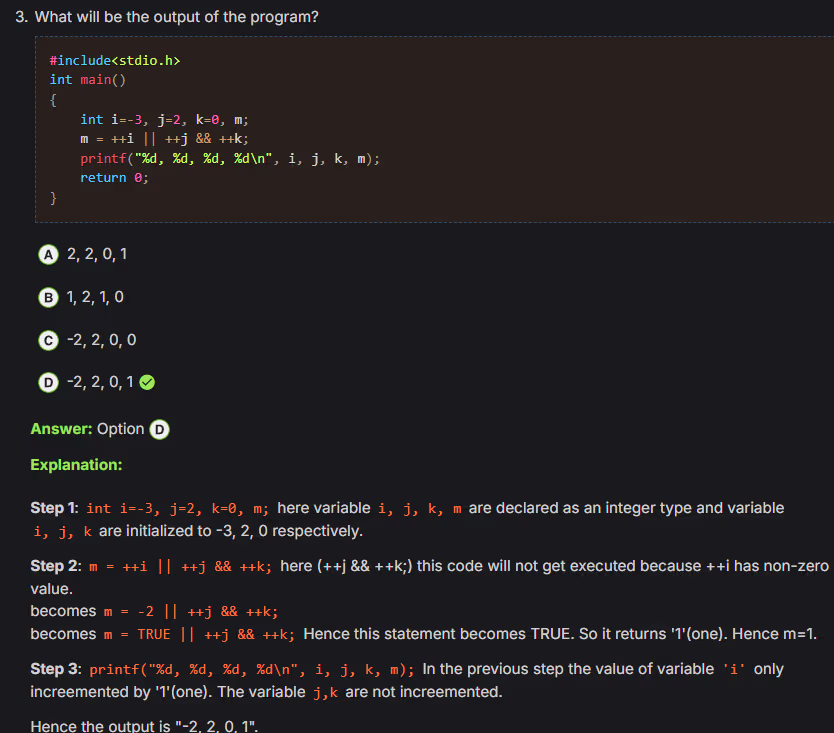The height and width of the screenshot is (733, 834).
Task: Click the green "Answer:" label
Action: click(61, 429)
